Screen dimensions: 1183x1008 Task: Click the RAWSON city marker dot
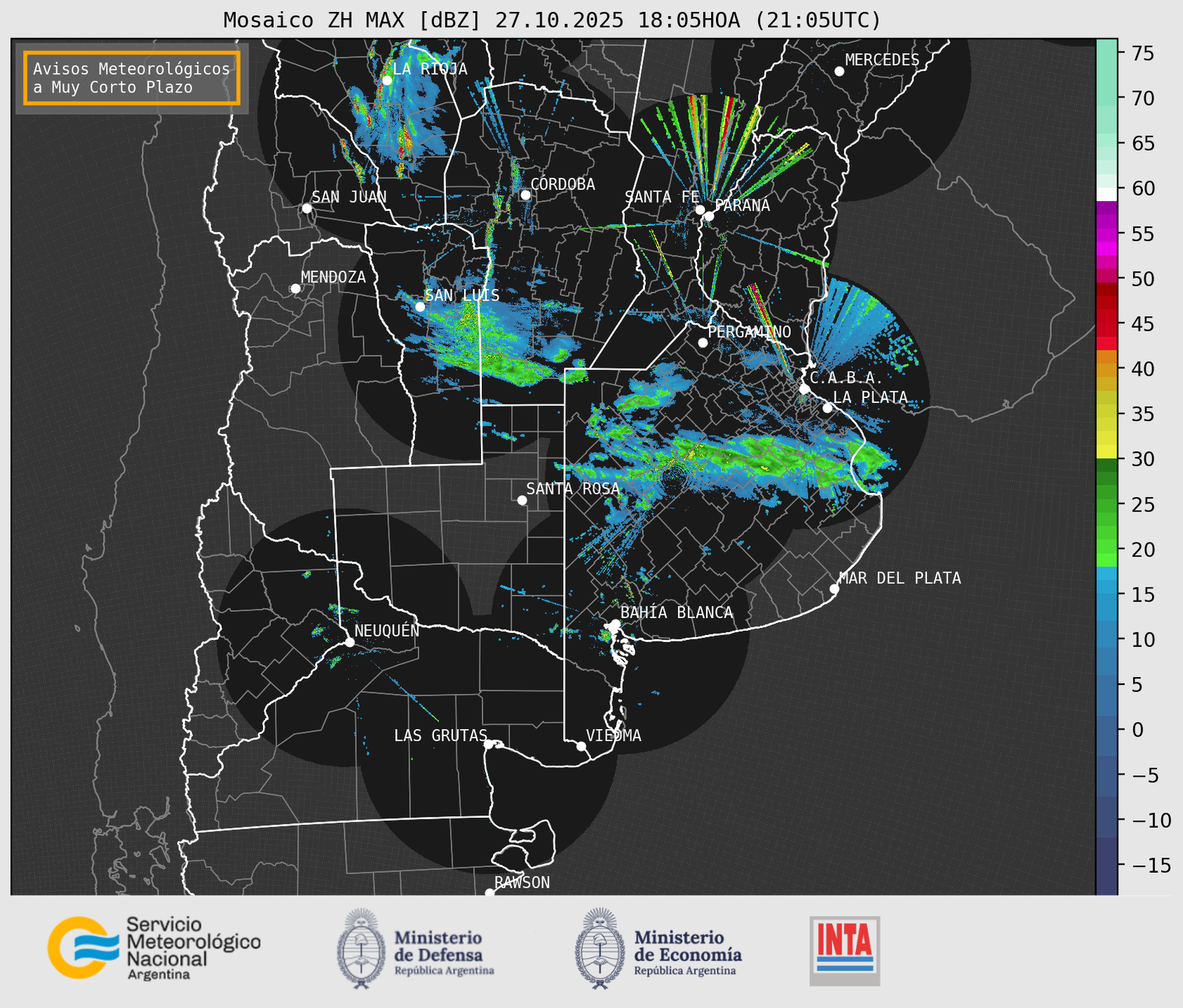click(489, 893)
